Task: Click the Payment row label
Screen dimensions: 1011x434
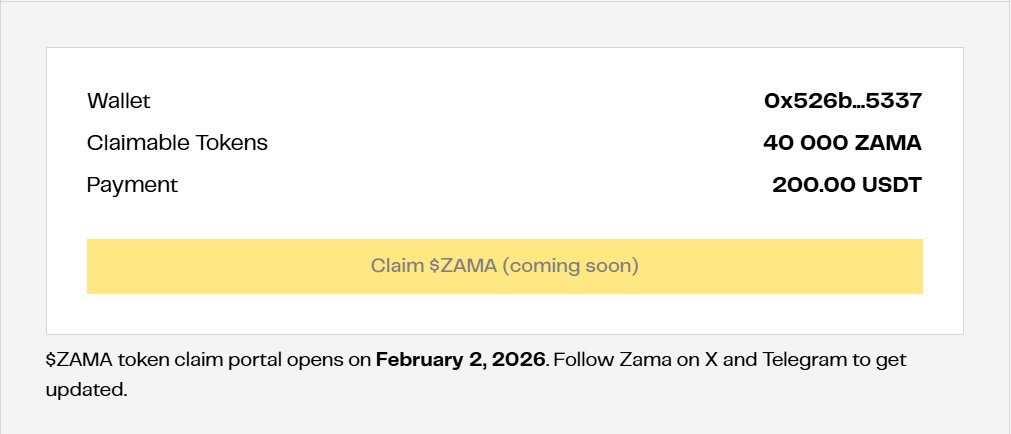Action: (132, 185)
